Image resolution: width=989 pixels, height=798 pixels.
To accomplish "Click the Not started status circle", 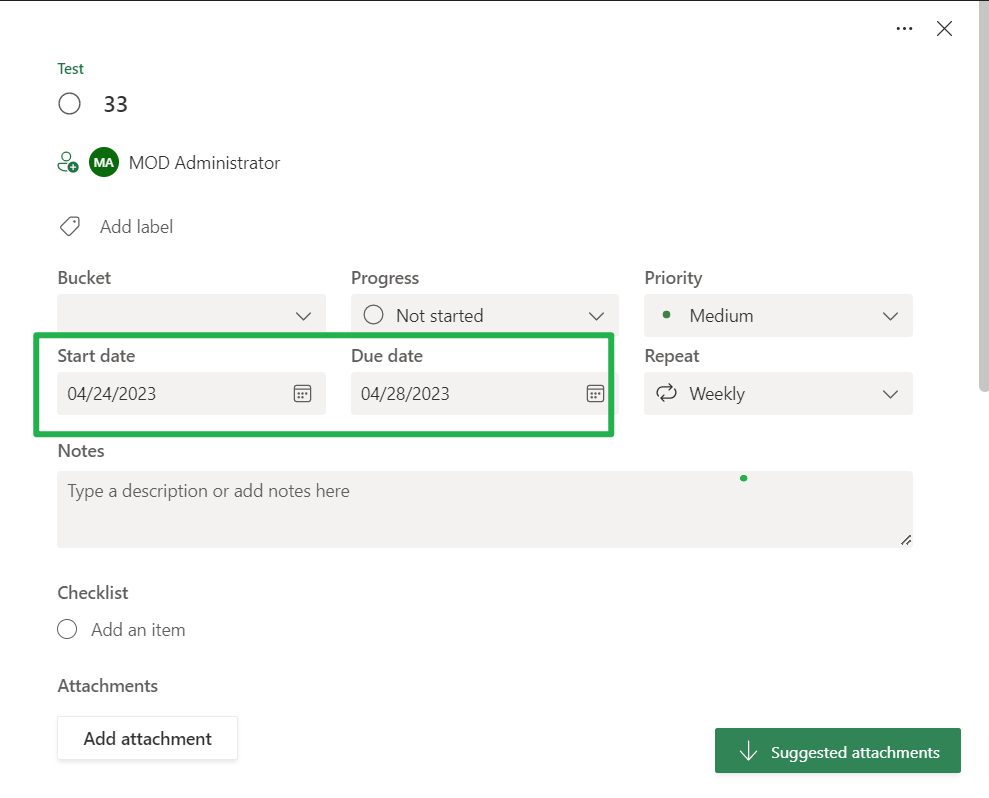I will pyautogui.click(x=372, y=315).
